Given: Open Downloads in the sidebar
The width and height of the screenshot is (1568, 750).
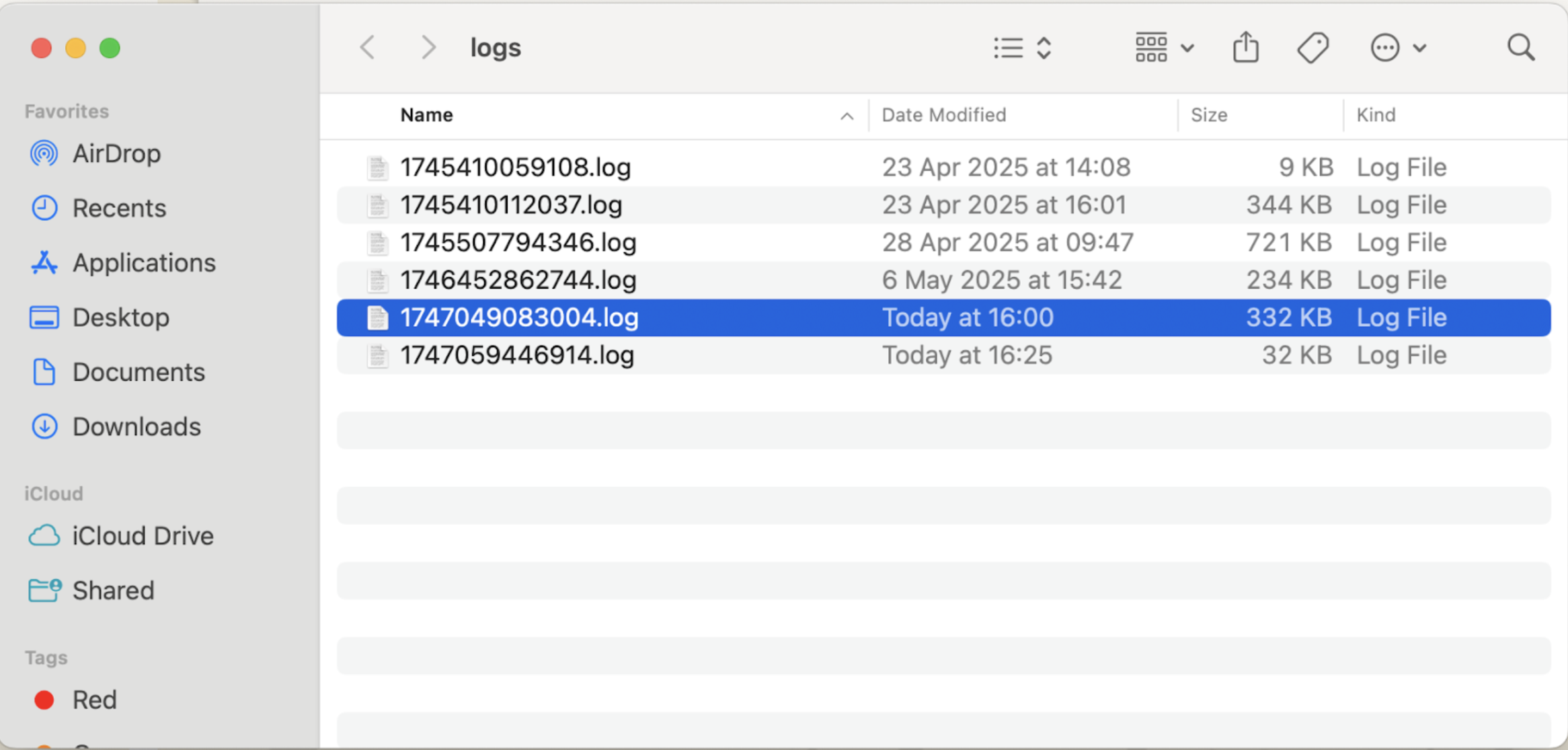Looking at the screenshot, I should click(x=136, y=426).
